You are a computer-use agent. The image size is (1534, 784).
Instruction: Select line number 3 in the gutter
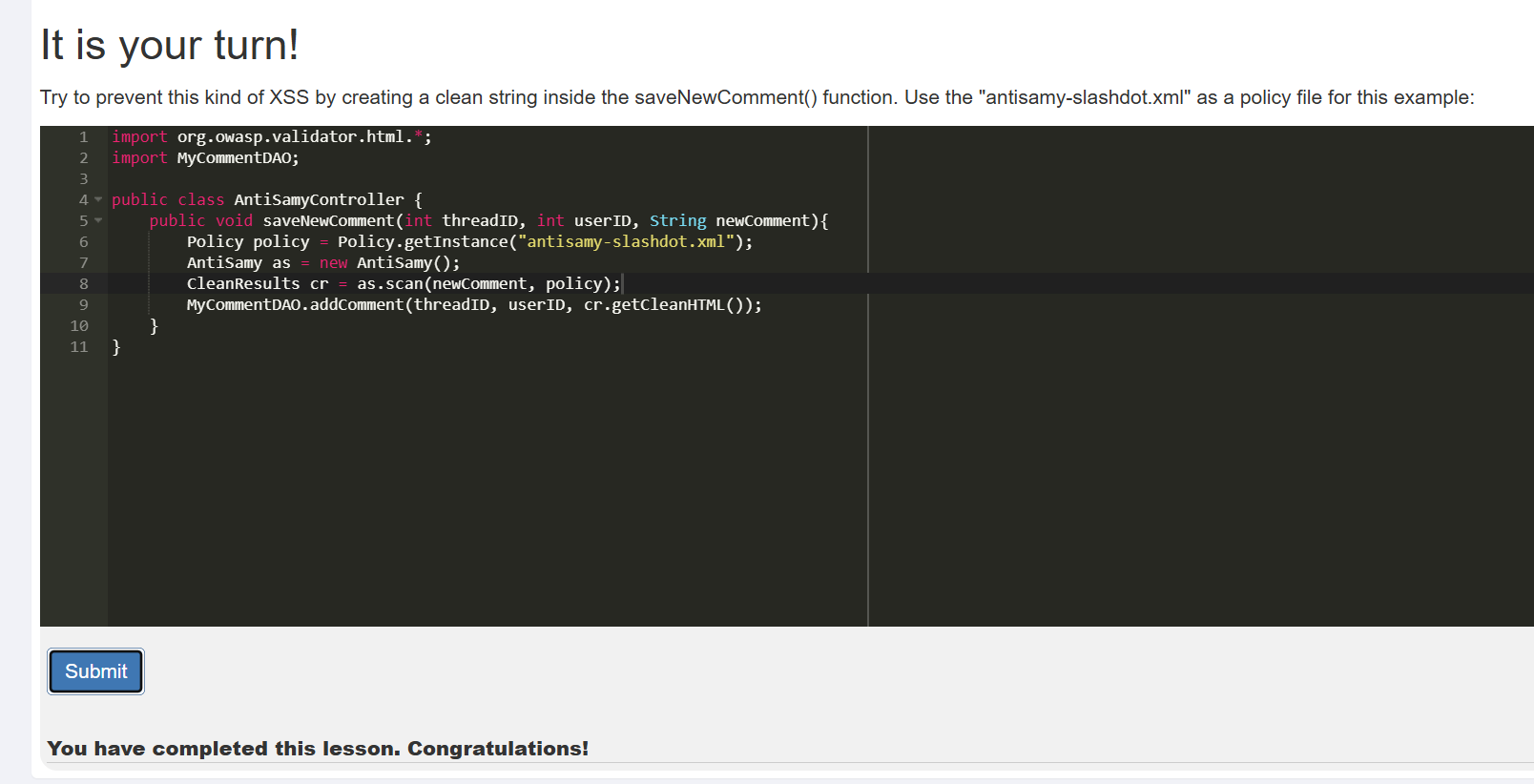pyautogui.click(x=83, y=179)
